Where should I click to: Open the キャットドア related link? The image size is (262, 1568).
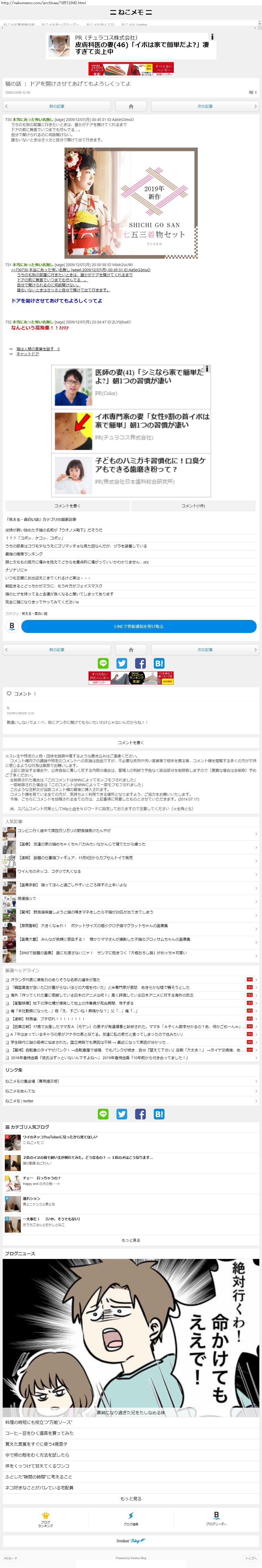27,354
